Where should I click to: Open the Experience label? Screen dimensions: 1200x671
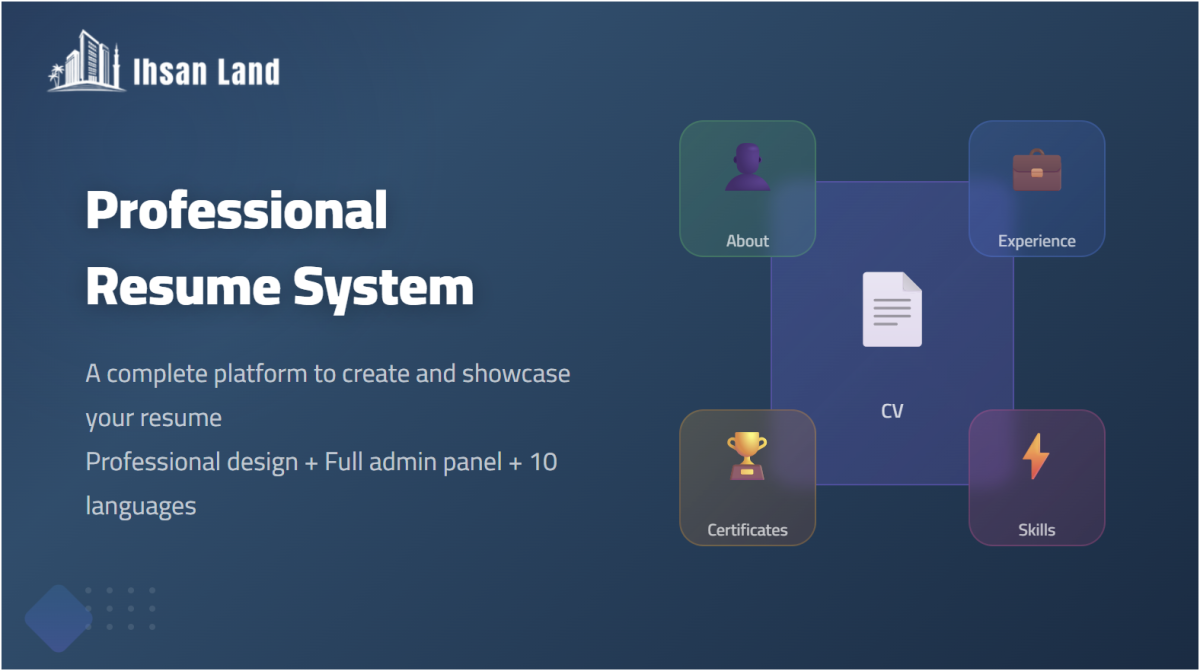tap(1036, 241)
